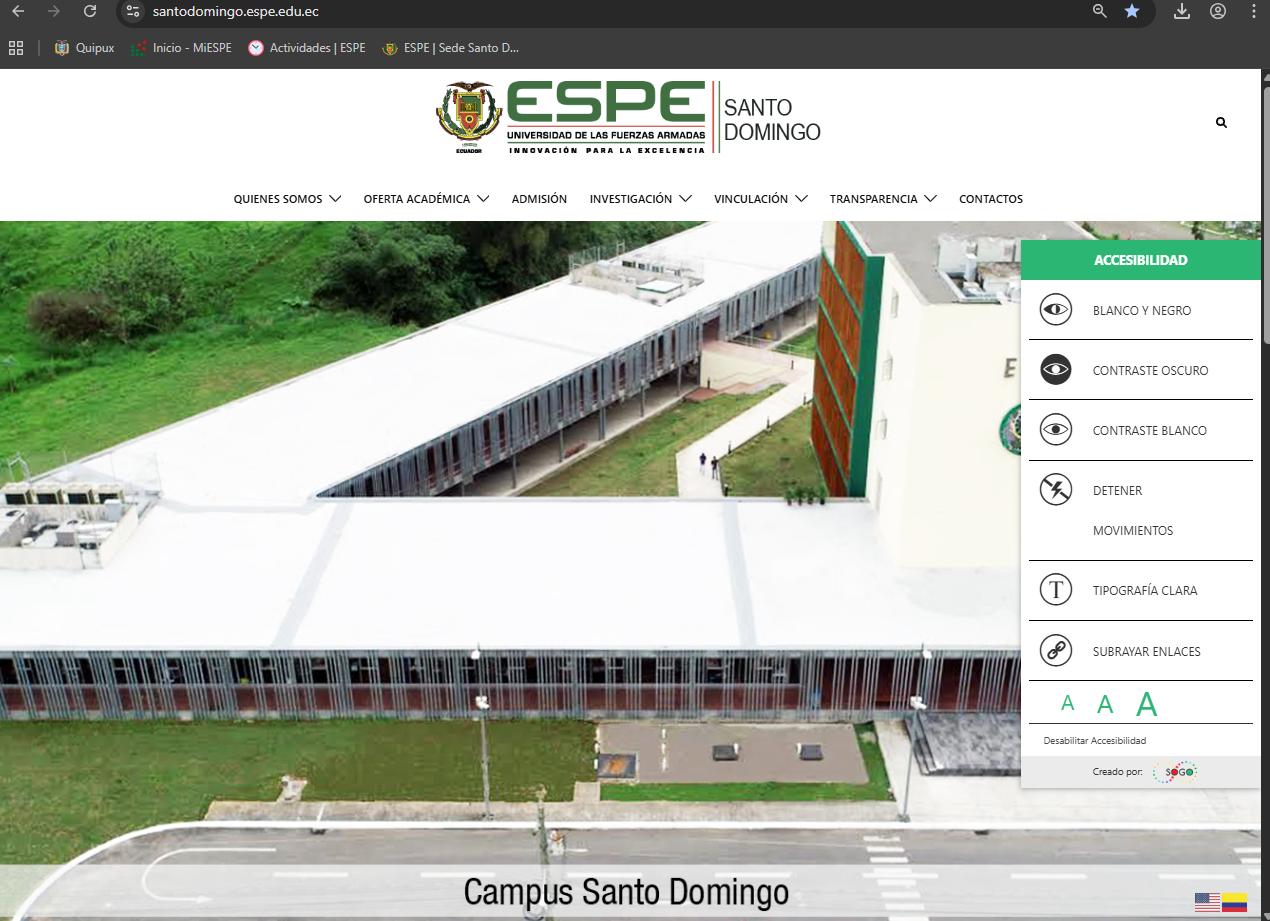This screenshot has width=1270, height=921.
Task: Click the browser address bar
Action: [x=400, y=14]
